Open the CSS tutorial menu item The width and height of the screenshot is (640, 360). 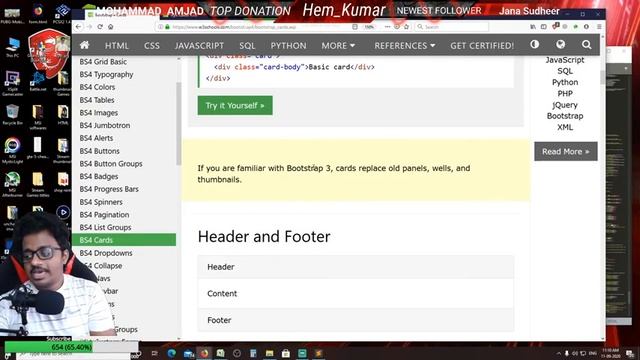[x=152, y=46]
